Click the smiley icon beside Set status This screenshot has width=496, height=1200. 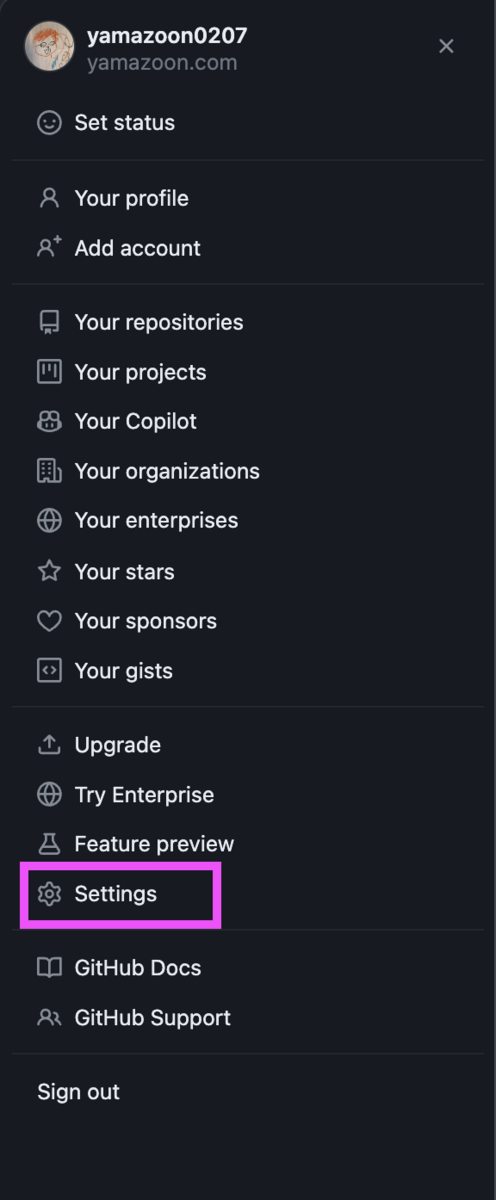coord(49,123)
